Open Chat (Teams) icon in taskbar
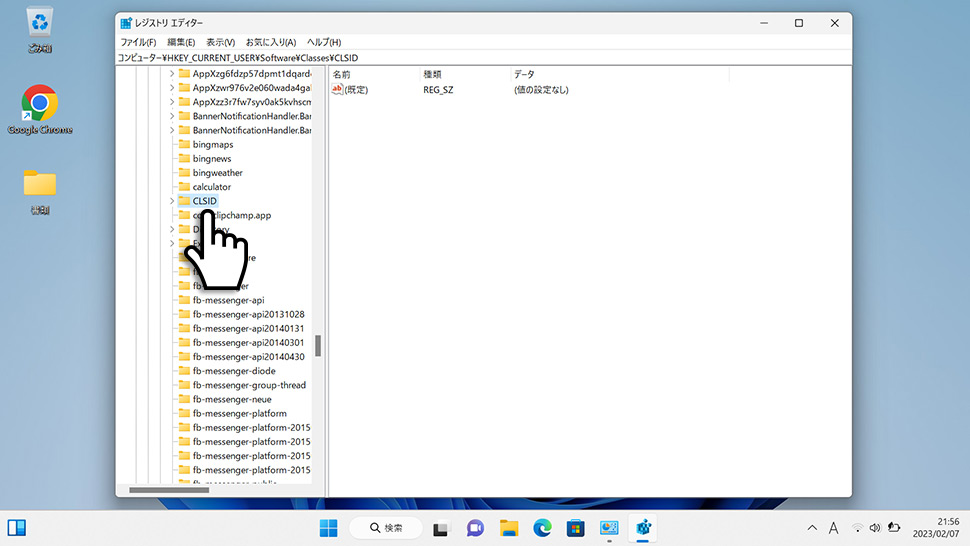This screenshot has width=970, height=546. tap(475, 528)
